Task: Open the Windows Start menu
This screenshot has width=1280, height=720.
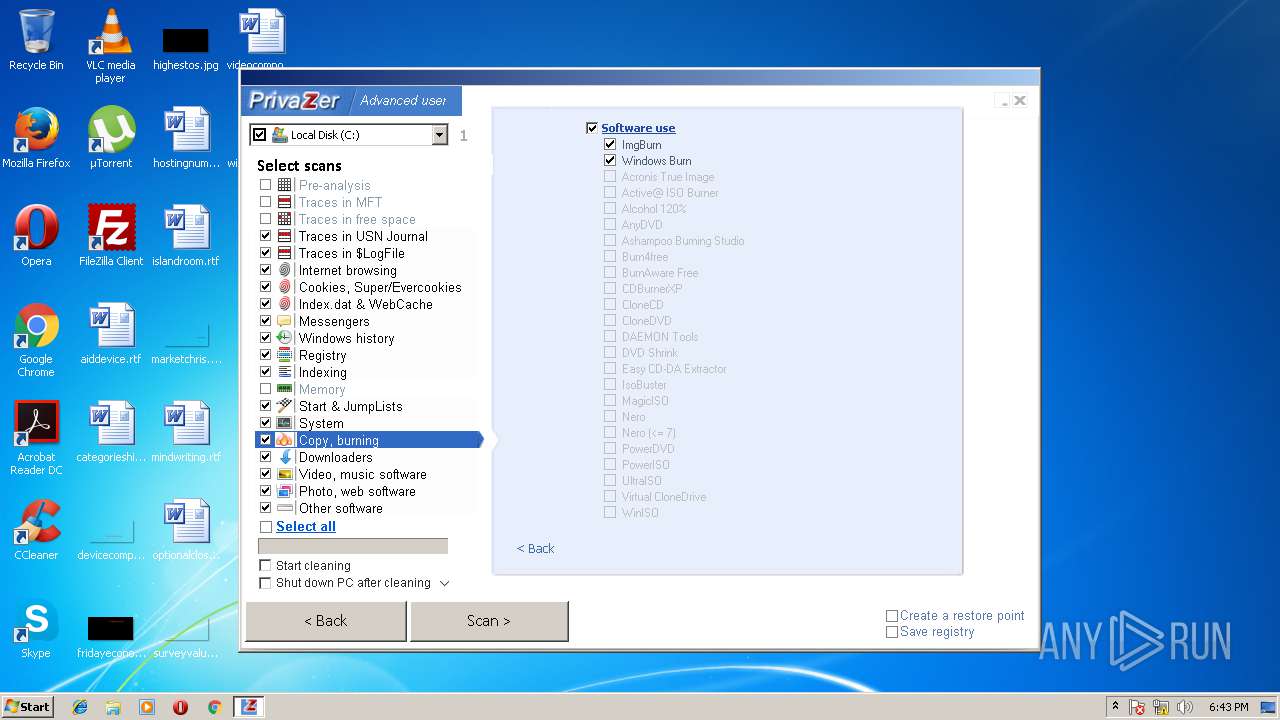Action: click(x=28, y=706)
